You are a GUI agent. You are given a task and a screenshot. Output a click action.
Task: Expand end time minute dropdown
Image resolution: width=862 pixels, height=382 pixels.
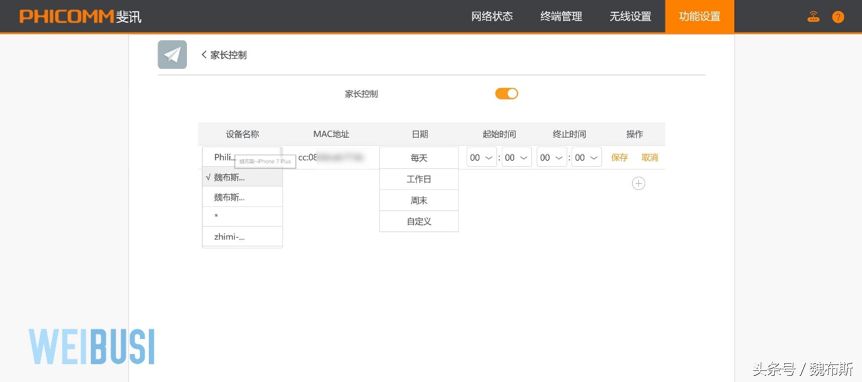(x=586, y=158)
